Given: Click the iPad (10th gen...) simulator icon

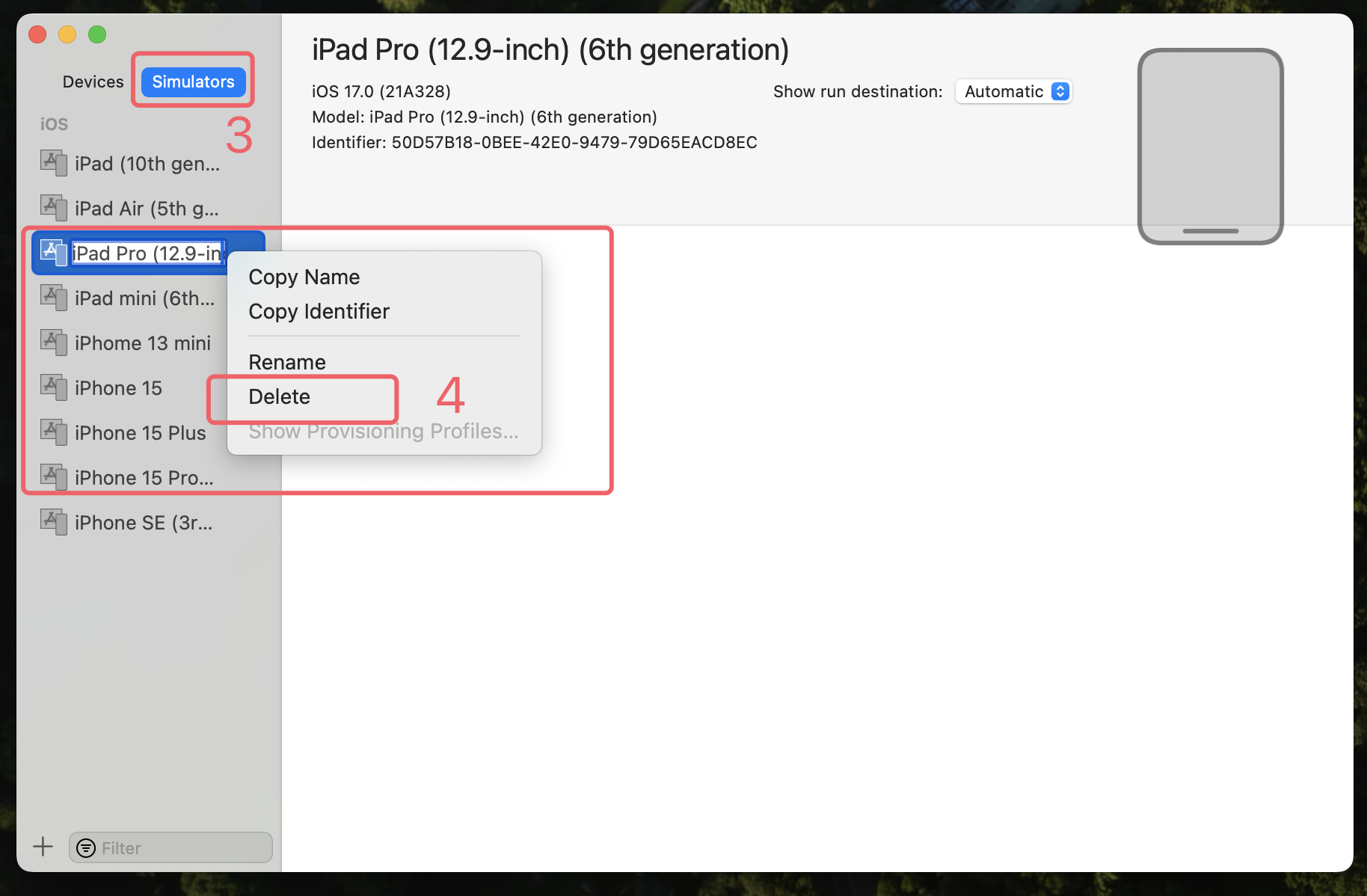Looking at the screenshot, I should point(54,162).
